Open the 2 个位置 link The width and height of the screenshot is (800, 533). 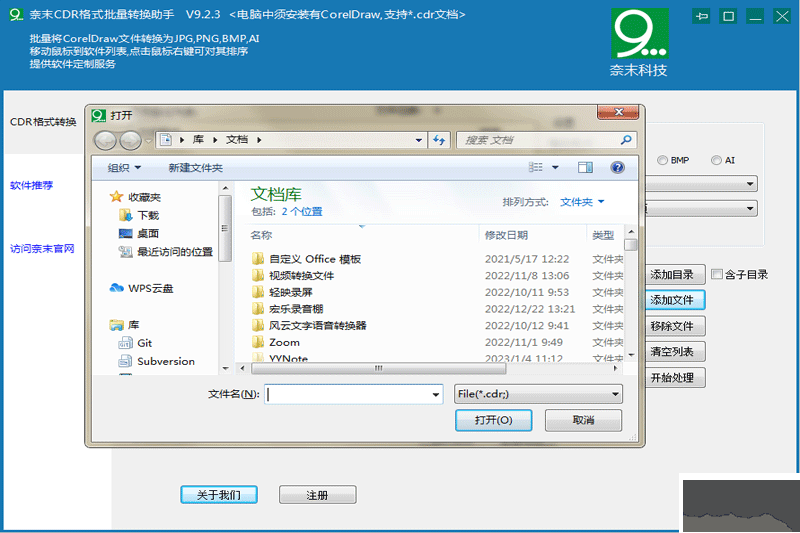302,212
